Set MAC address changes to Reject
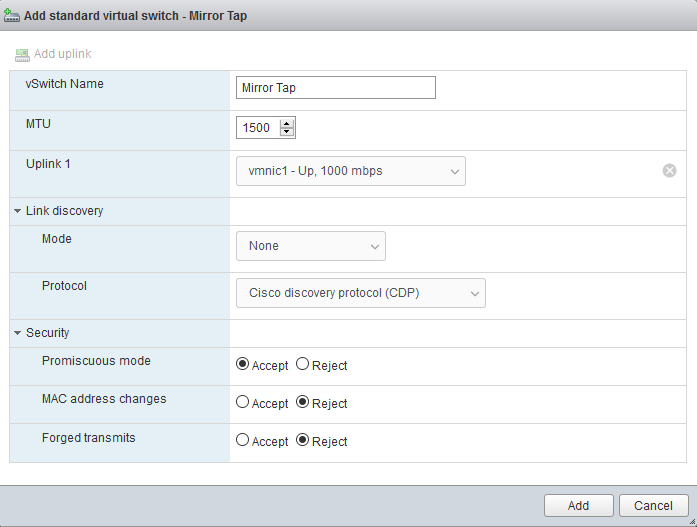697x527 pixels. 303,403
